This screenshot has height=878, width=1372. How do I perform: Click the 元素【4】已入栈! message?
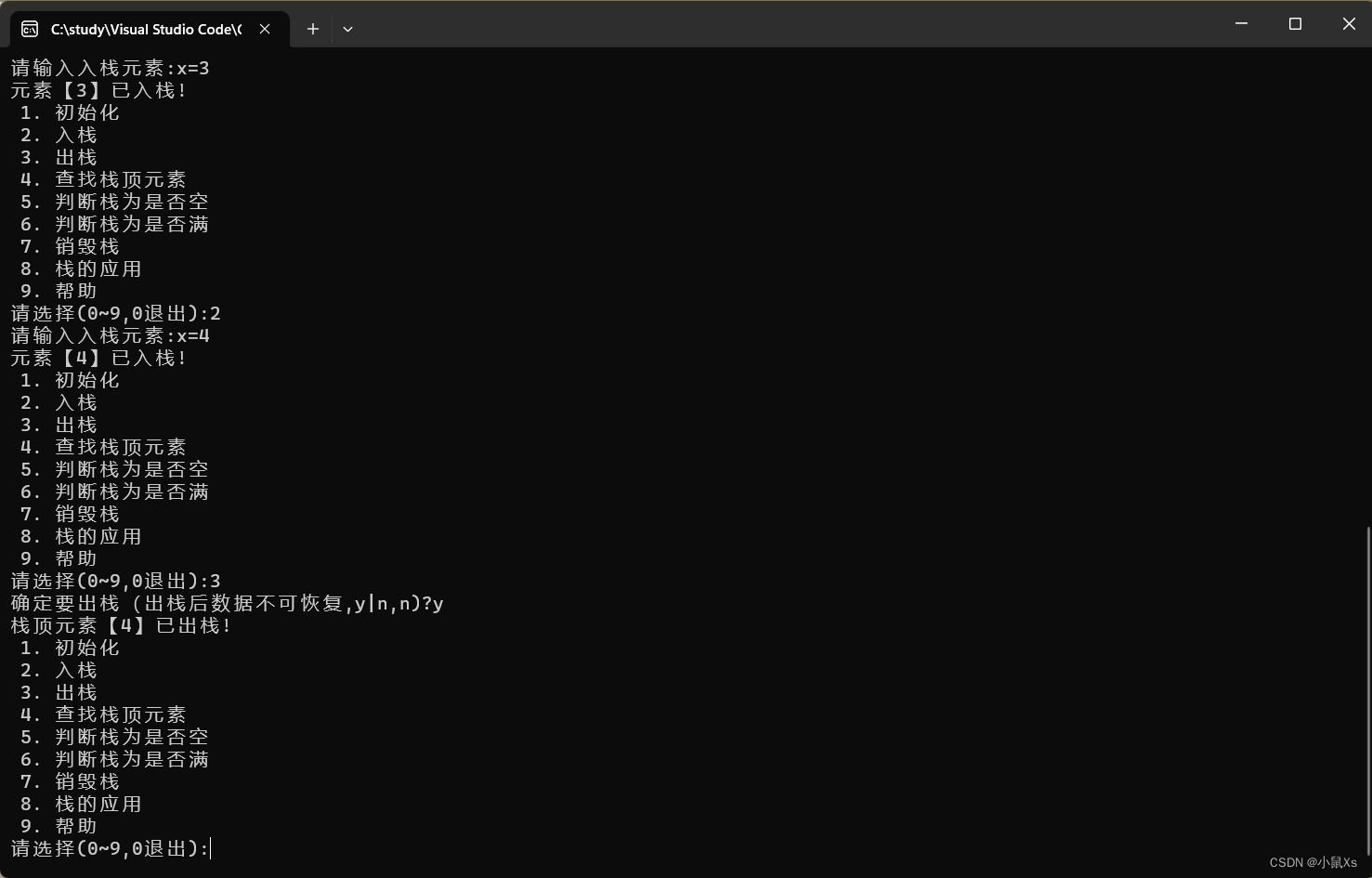[97, 358]
